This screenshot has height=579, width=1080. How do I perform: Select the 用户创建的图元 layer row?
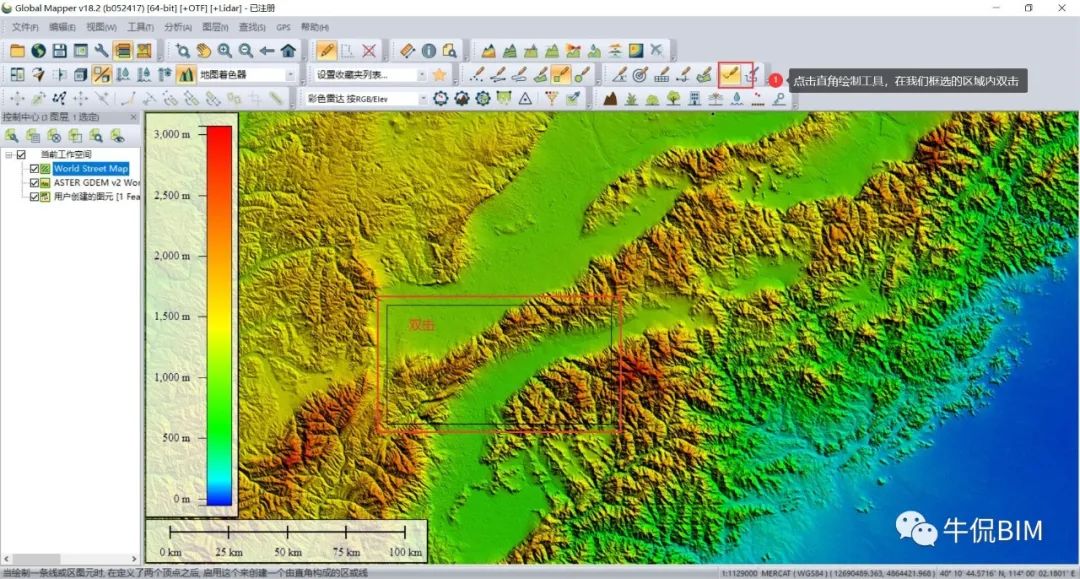(x=96, y=196)
